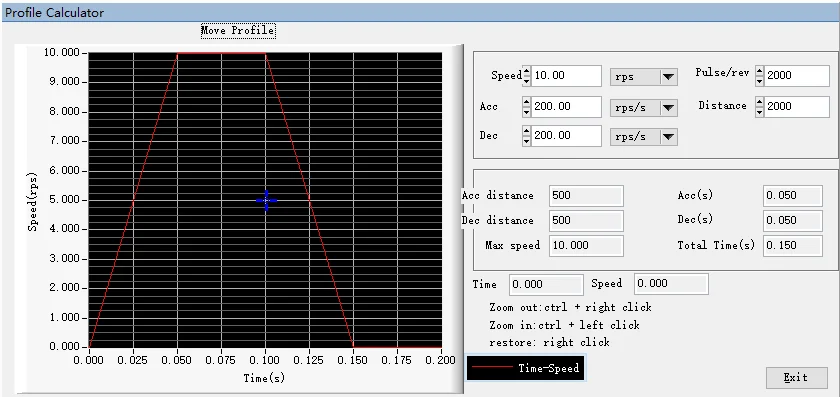Click the Dec increment arrow
840x397 pixels.
pyautogui.click(x=527, y=131)
